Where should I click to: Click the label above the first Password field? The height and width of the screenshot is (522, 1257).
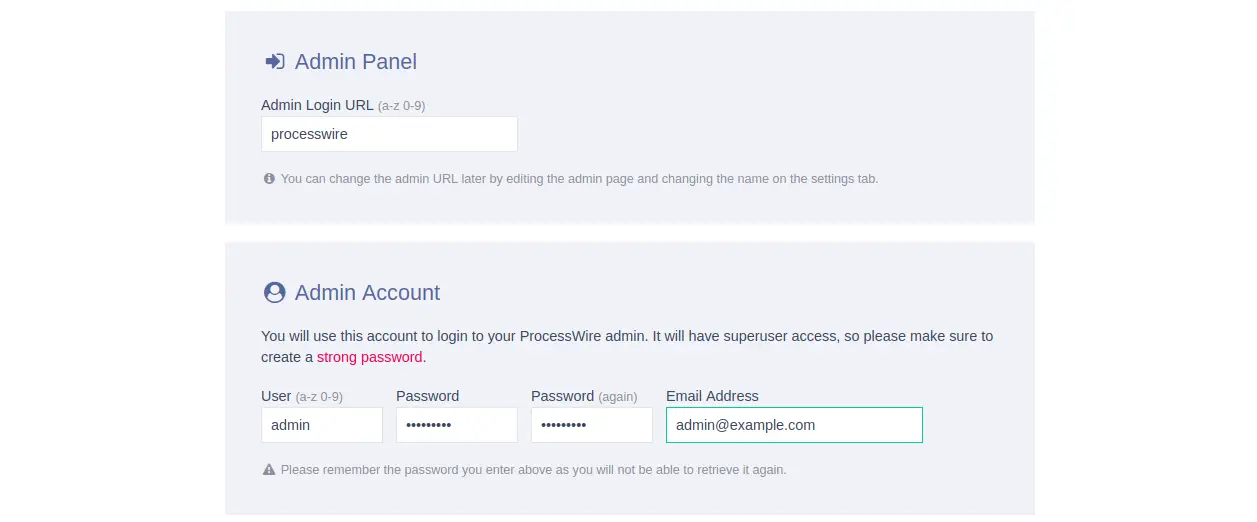pyautogui.click(x=427, y=396)
